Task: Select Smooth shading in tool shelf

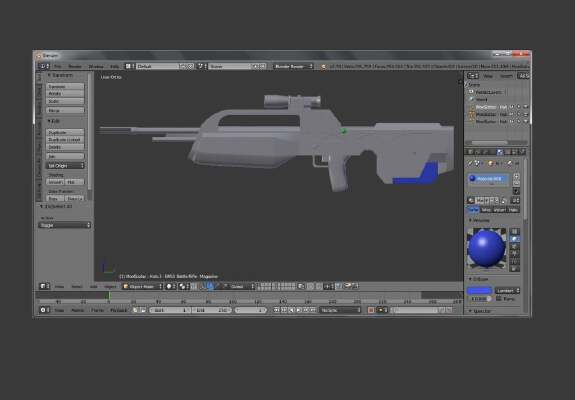Action: point(55,181)
